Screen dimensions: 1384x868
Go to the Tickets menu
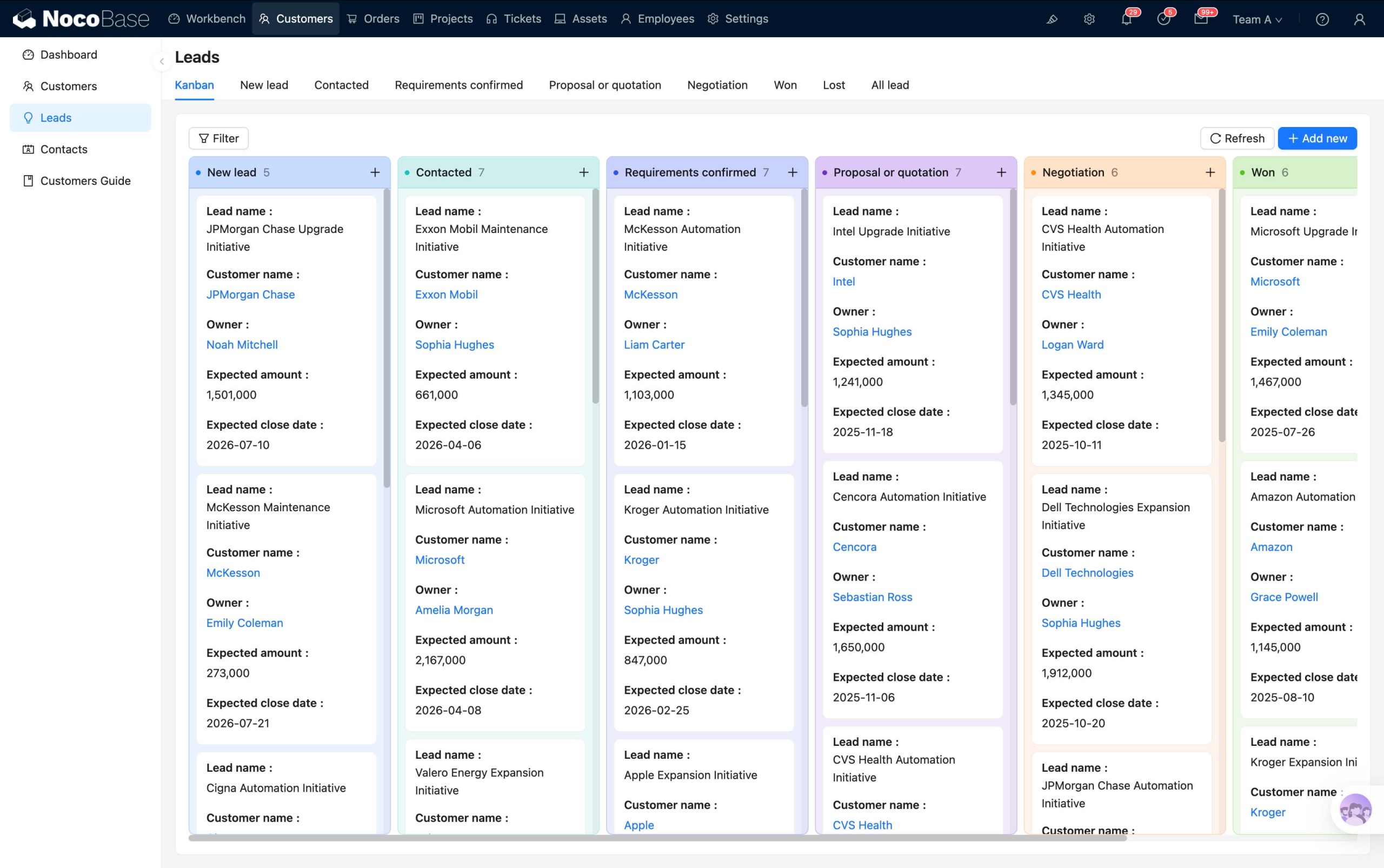514,19
